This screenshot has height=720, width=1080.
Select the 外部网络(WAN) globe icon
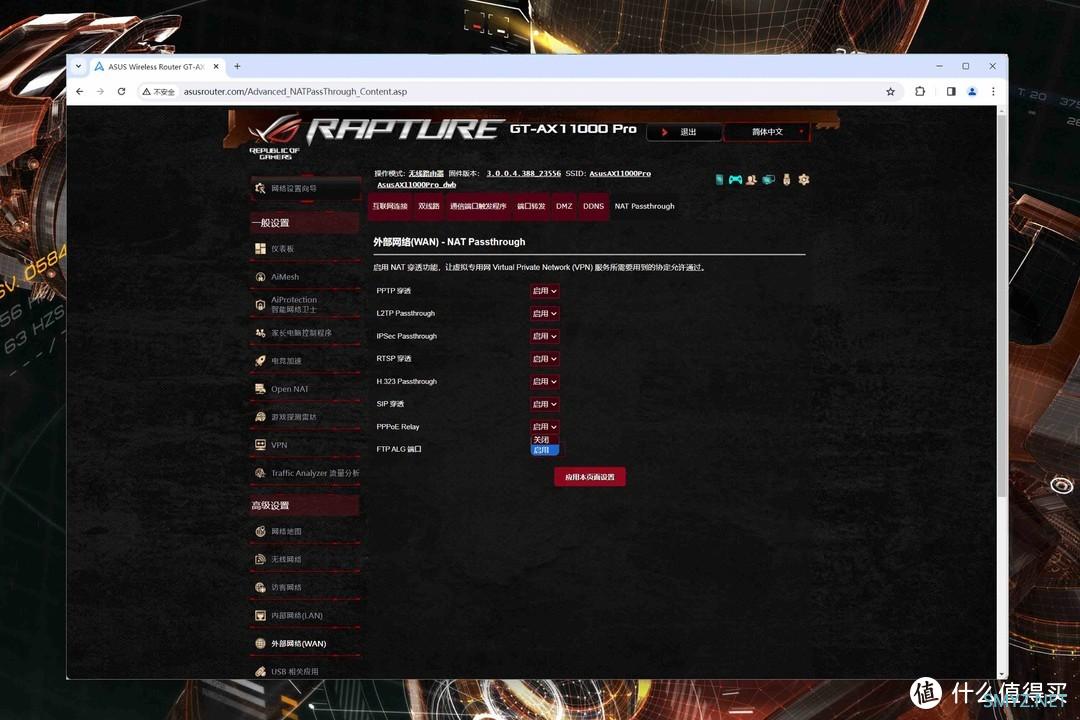(x=260, y=644)
